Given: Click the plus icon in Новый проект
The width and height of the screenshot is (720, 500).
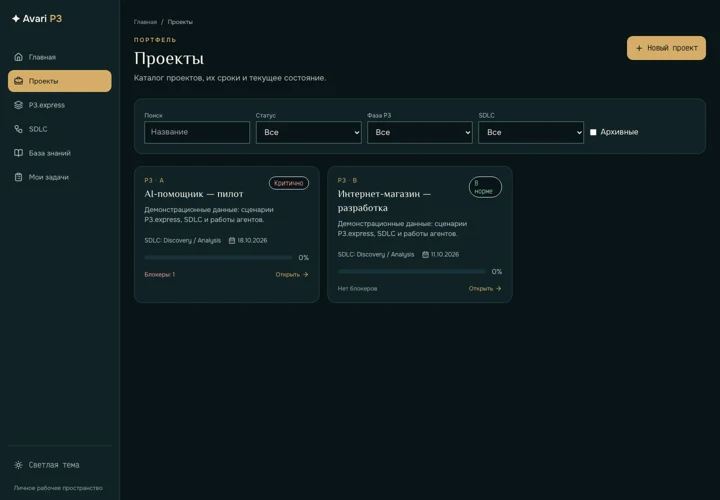Looking at the screenshot, I should coord(639,48).
